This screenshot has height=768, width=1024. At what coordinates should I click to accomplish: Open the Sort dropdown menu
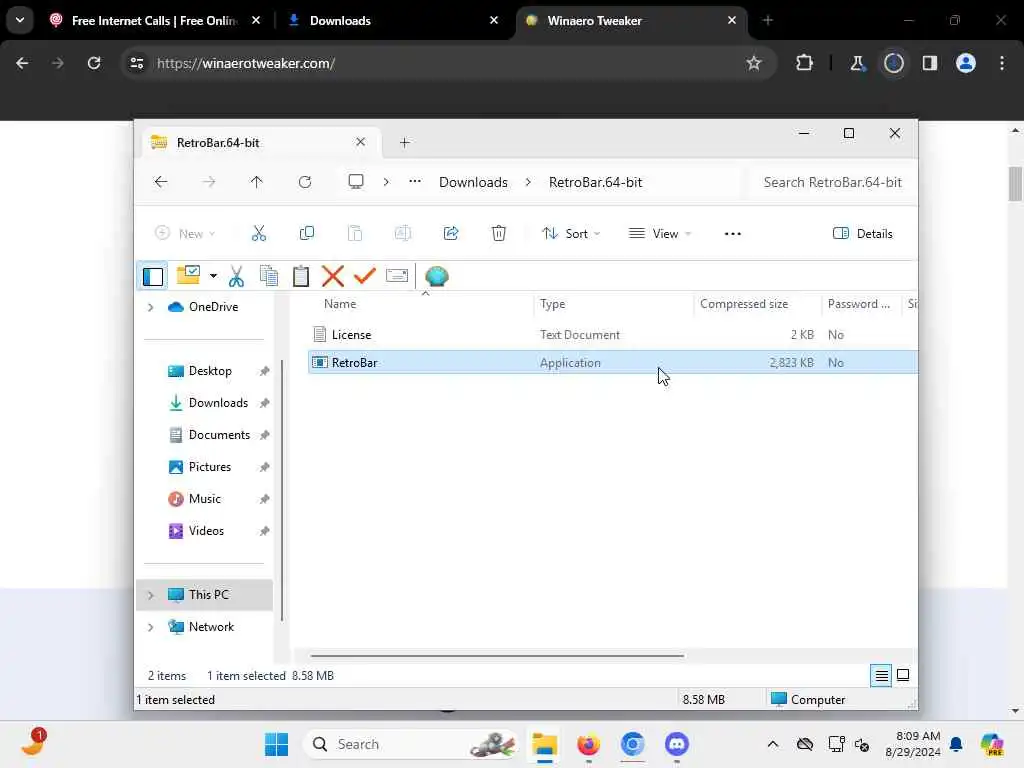tap(571, 233)
